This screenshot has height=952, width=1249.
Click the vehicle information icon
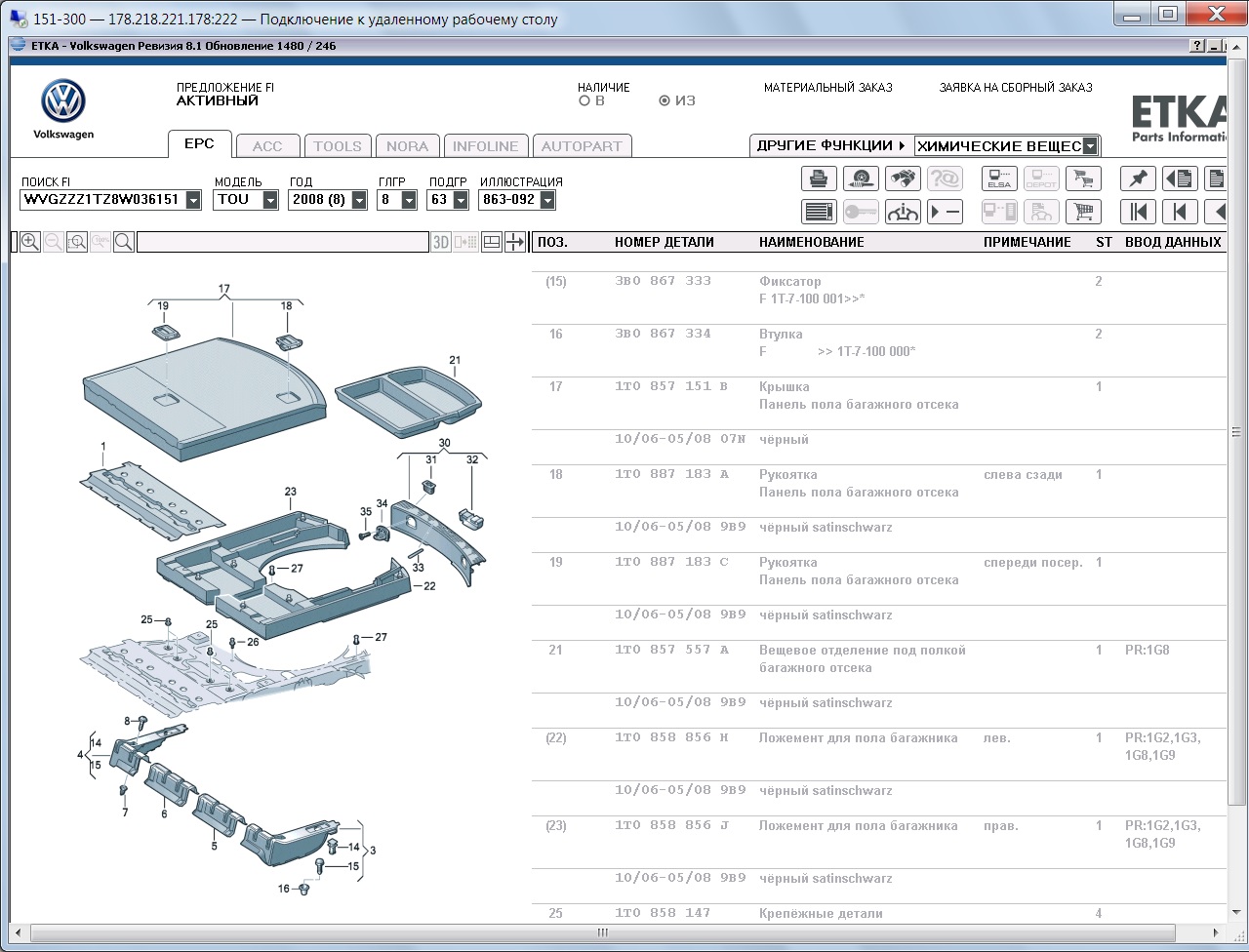903,212
